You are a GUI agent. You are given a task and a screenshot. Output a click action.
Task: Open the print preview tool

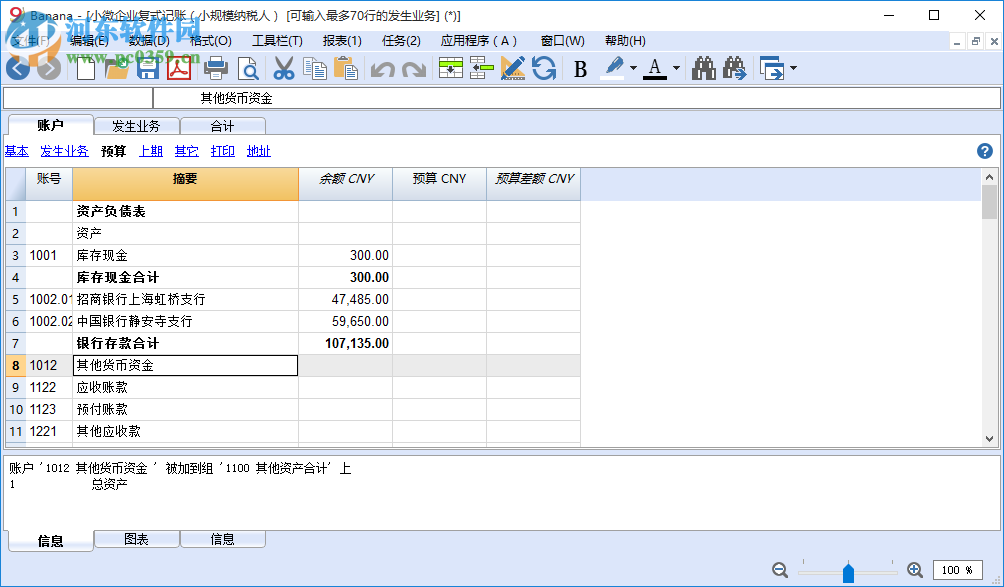(x=247, y=69)
